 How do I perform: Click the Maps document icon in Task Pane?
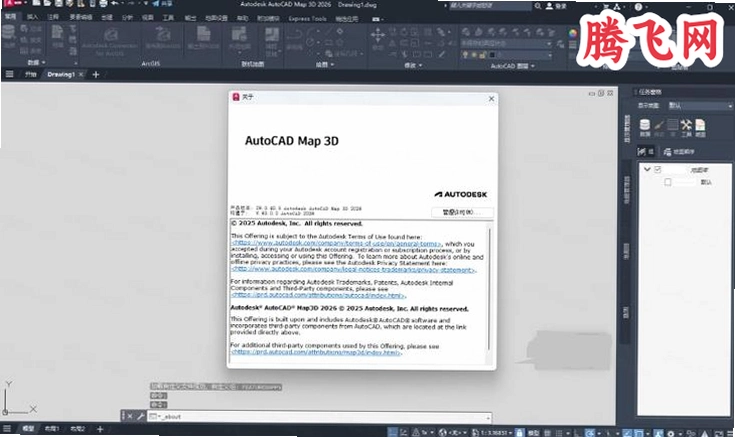(700, 125)
